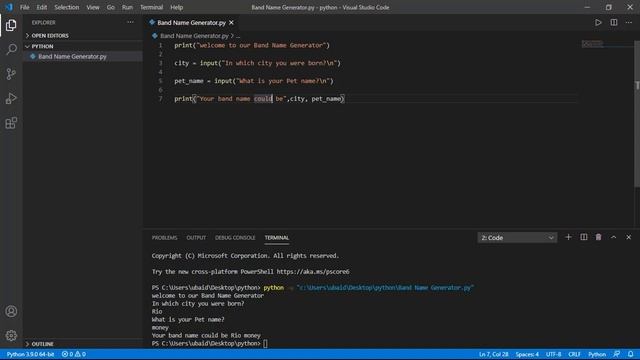Split the terminal panel

pos(584,238)
